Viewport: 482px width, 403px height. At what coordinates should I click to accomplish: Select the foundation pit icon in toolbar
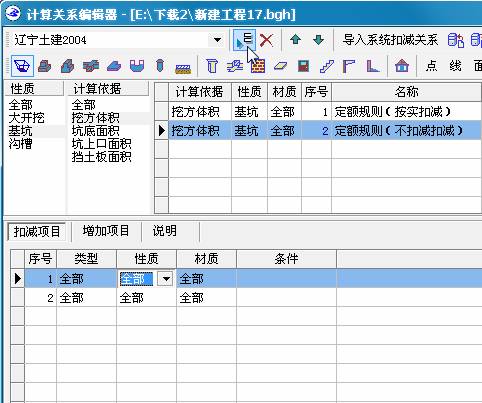click(22, 66)
